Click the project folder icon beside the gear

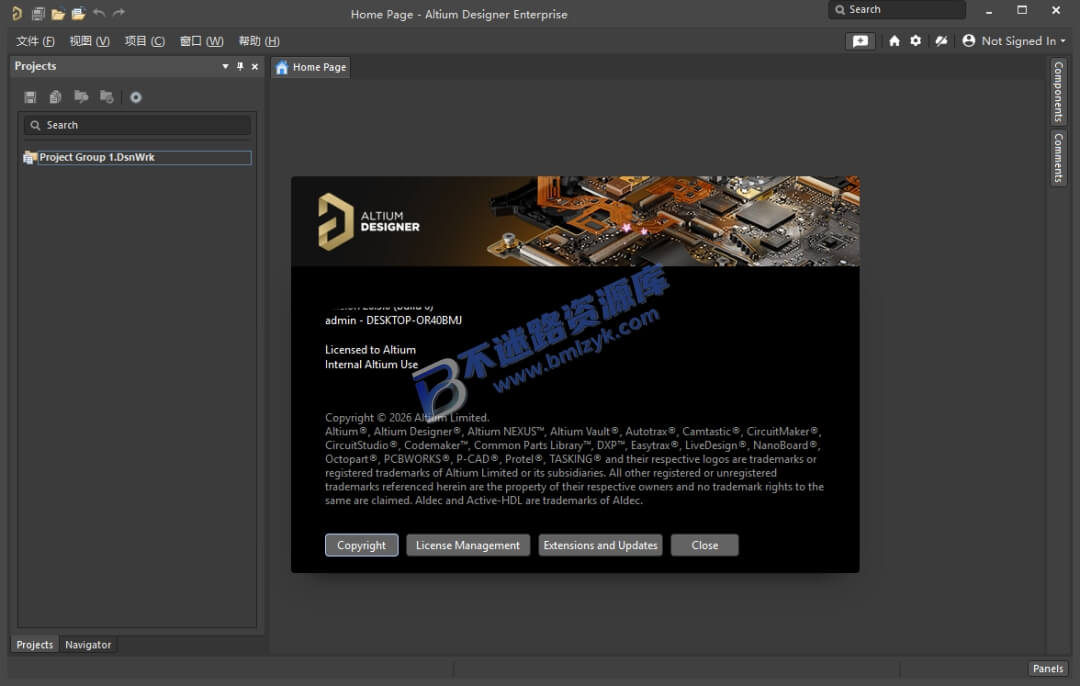click(x=106, y=96)
